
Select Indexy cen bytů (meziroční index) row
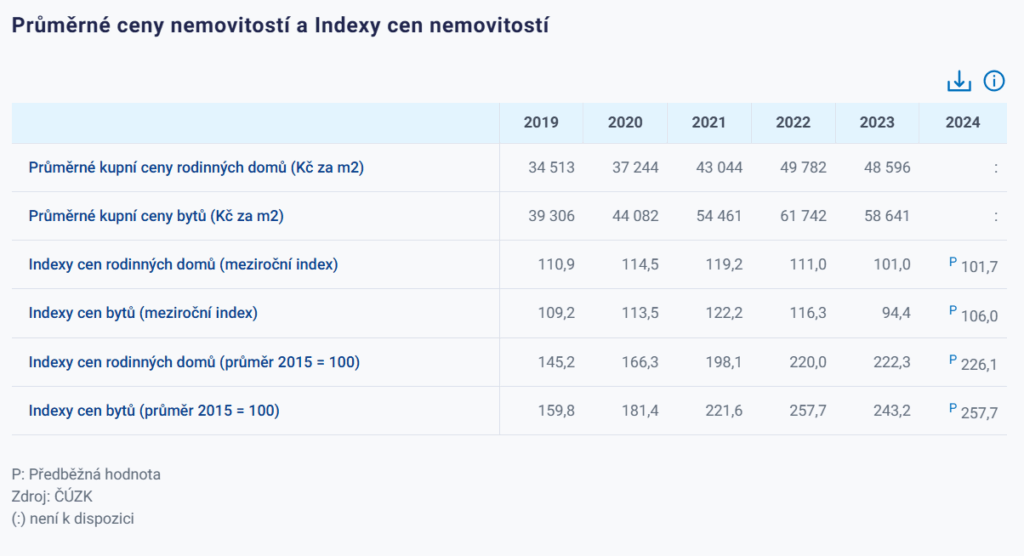[143, 313]
